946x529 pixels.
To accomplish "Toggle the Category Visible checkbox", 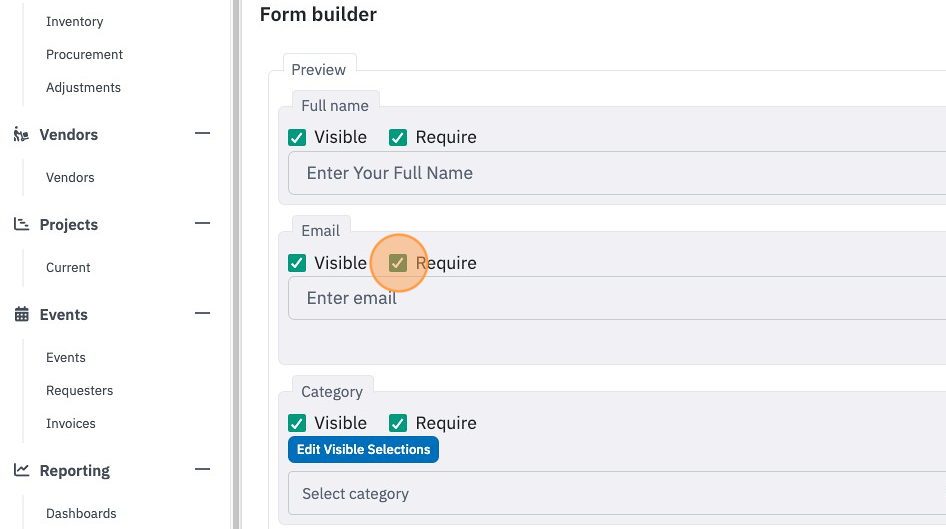I will click(x=297, y=423).
